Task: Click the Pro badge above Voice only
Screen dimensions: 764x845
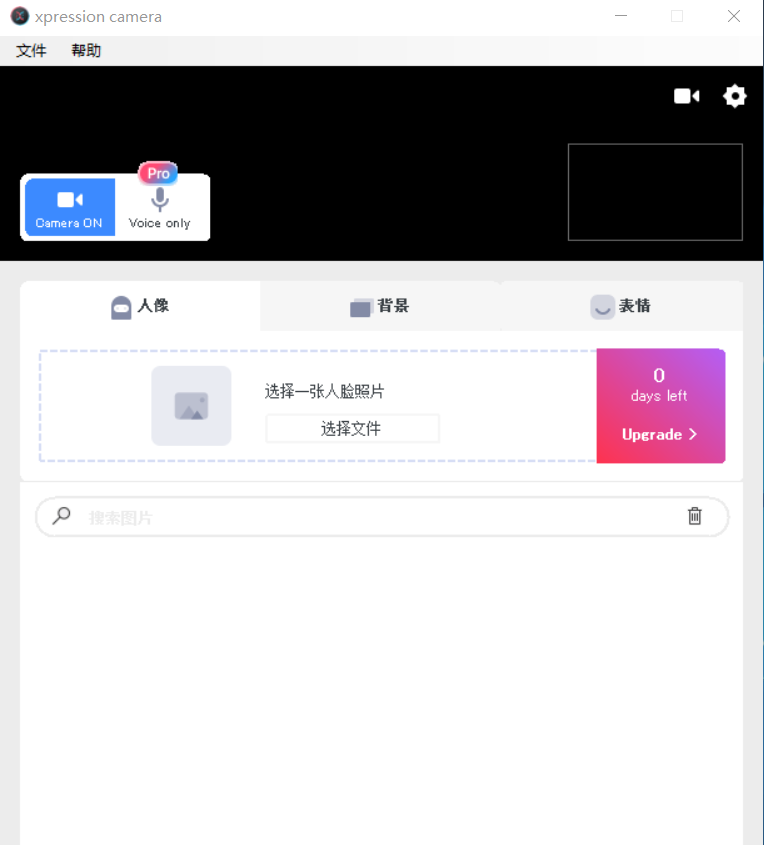Action: (158, 173)
